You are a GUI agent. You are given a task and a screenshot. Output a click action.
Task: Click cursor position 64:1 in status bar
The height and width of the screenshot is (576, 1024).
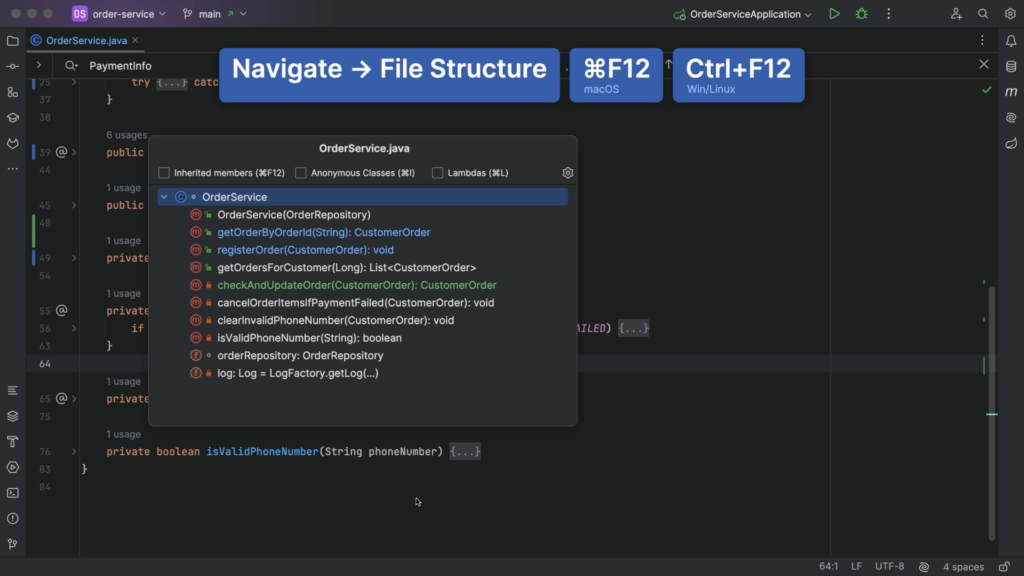click(x=829, y=566)
